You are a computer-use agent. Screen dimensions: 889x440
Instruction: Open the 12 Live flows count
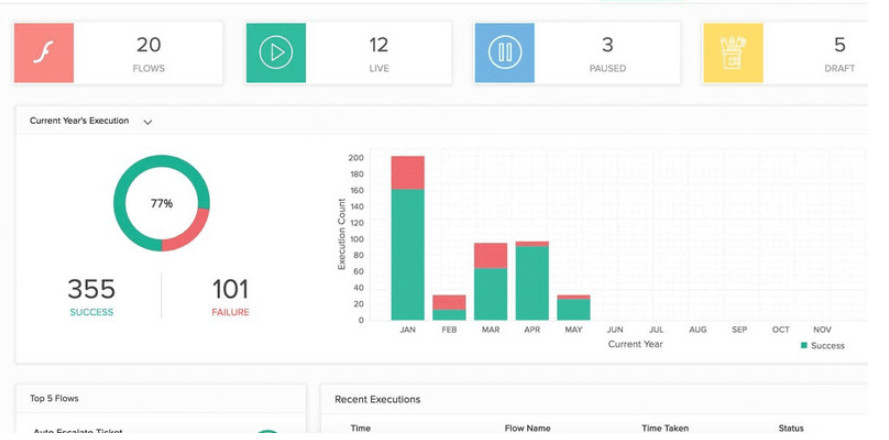click(x=378, y=45)
